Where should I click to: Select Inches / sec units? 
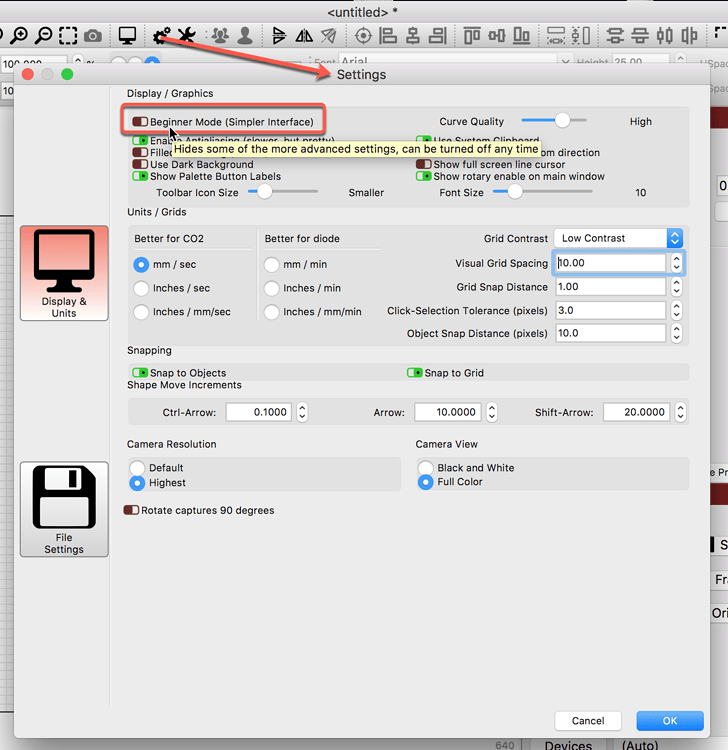pos(141,288)
